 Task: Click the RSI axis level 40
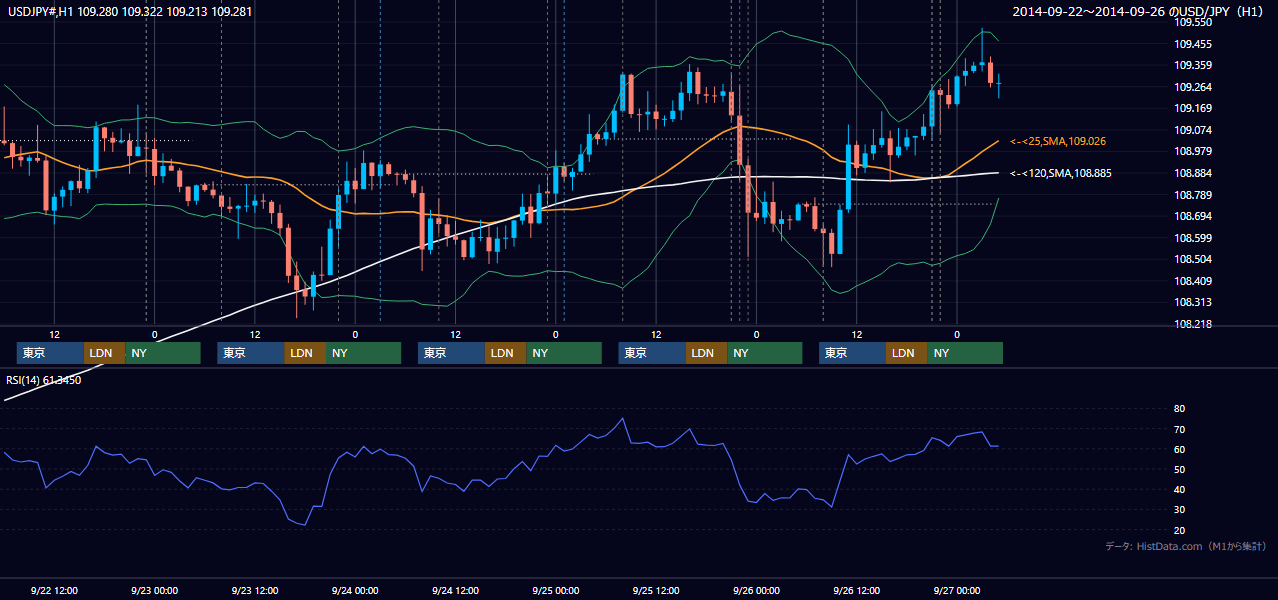point(1179,489)
